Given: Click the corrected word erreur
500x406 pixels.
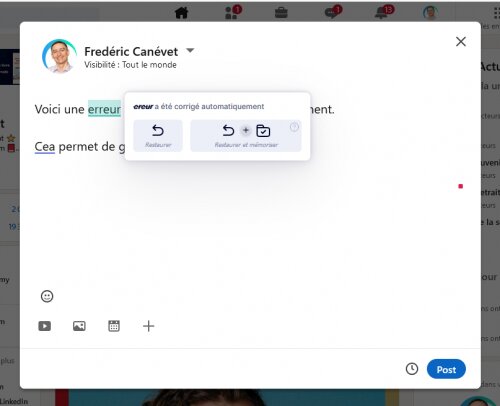Looking at the screenshot, I should point(104,109).
